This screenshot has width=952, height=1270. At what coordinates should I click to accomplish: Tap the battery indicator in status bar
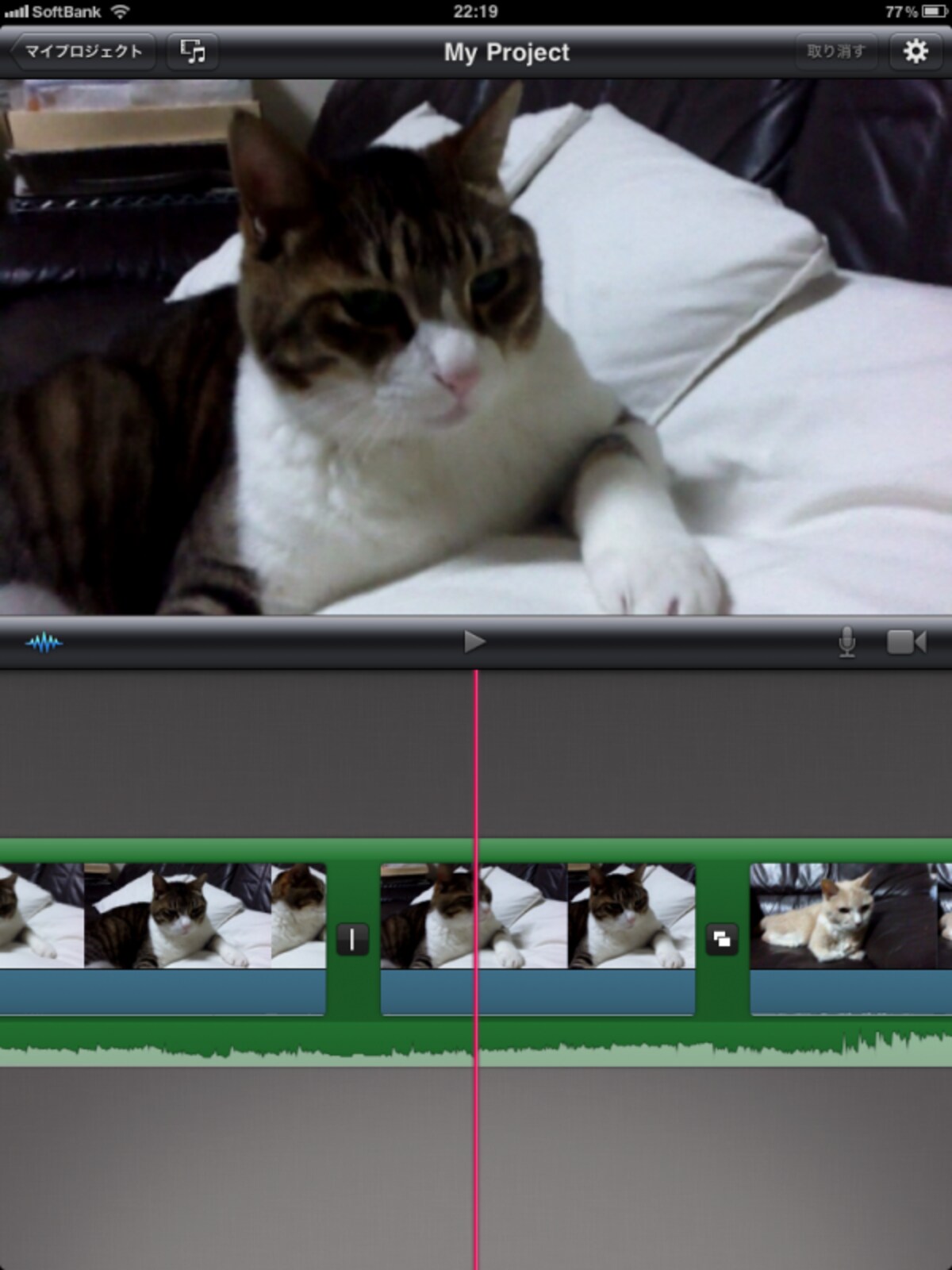[934, 12]
